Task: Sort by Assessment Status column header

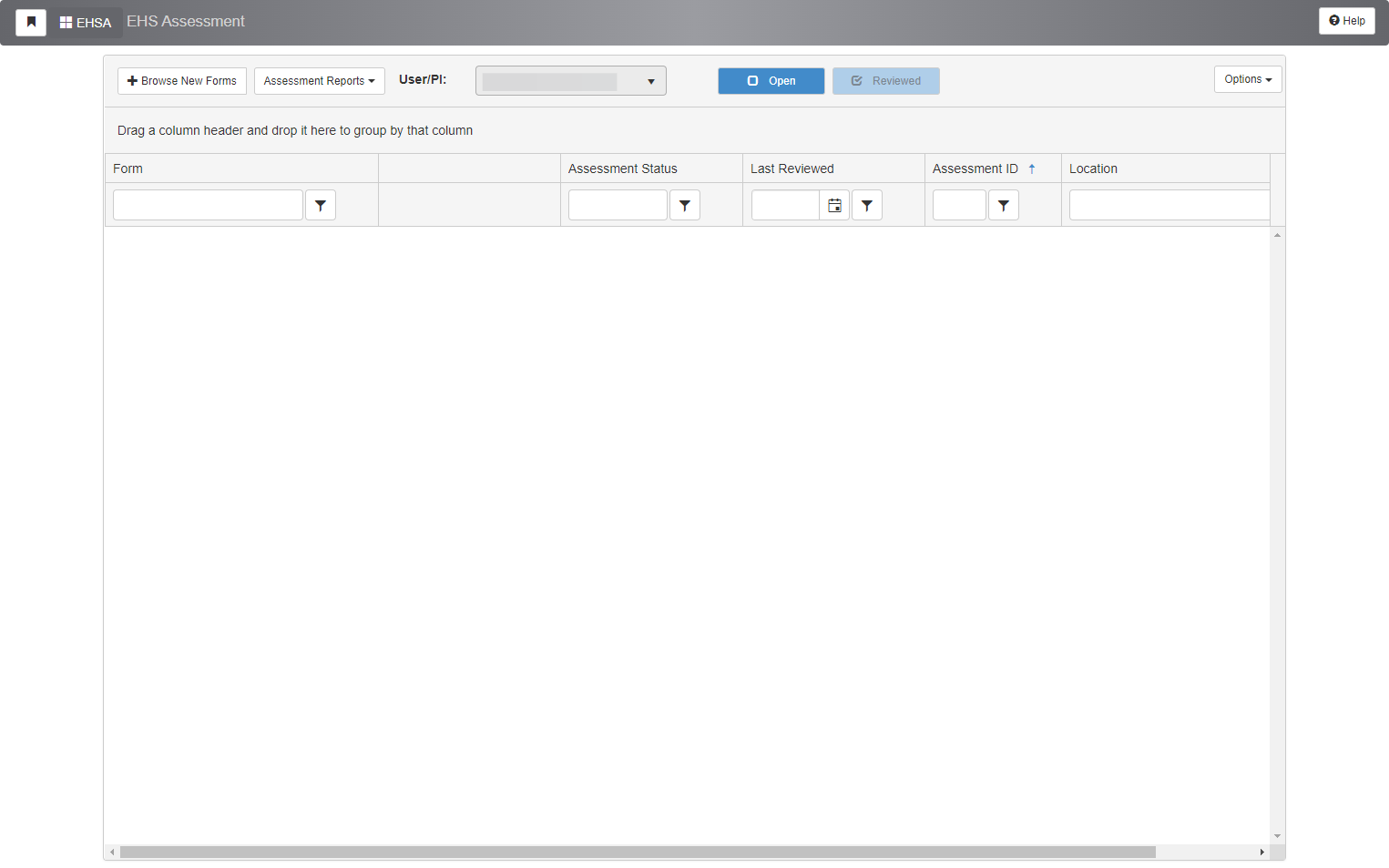Action: point(623,168)
